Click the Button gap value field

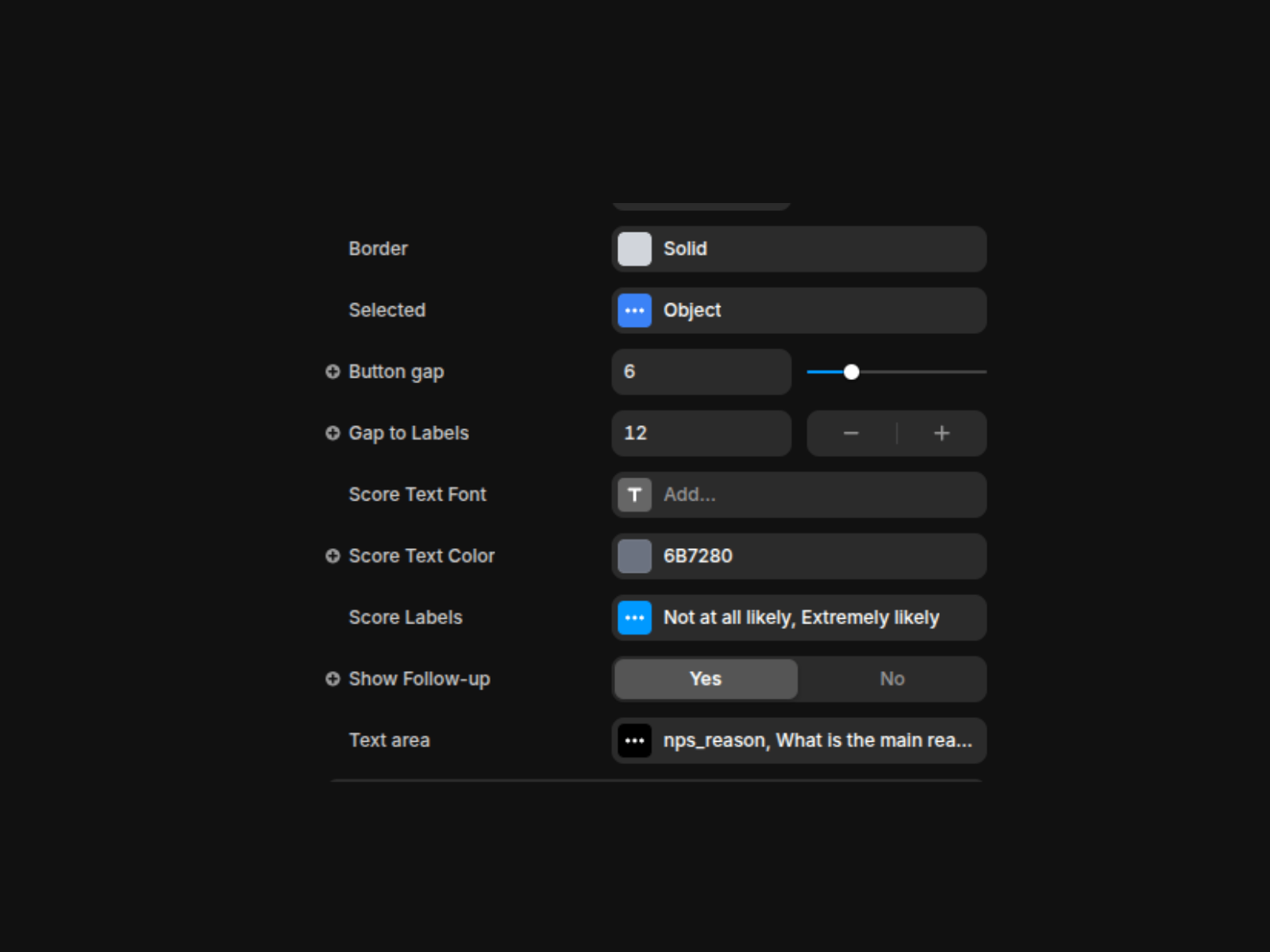point(701,372)
